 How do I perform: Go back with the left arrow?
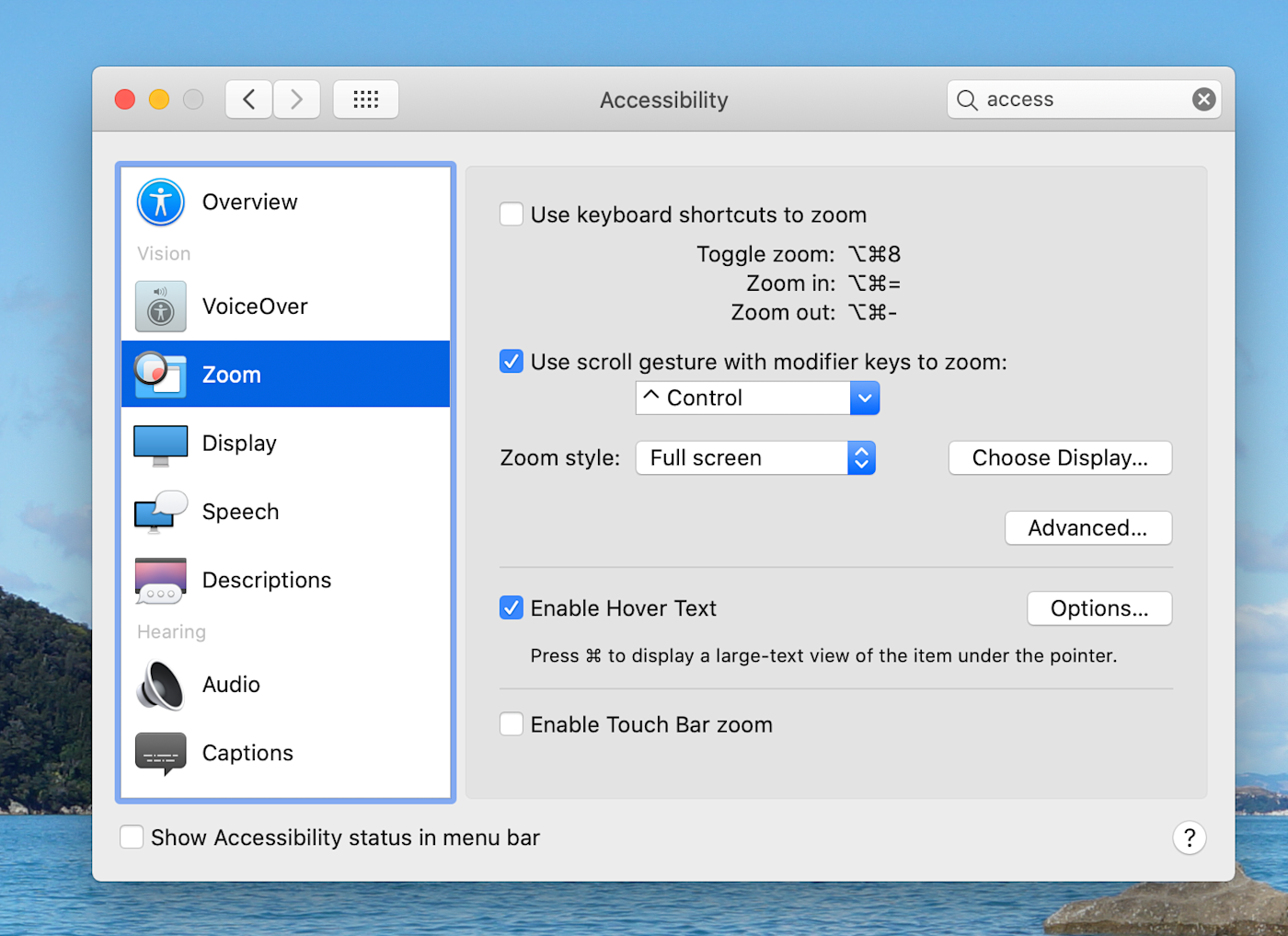click(248, 99)
